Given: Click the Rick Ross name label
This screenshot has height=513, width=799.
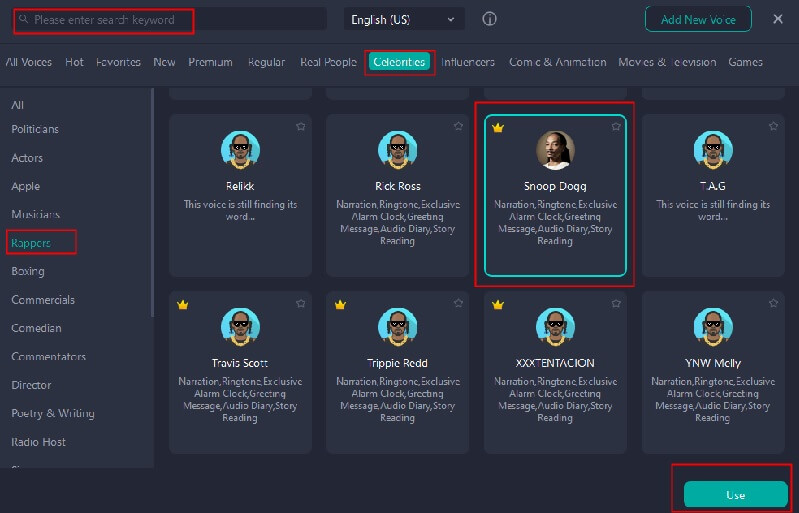Looking at the screenshot, I should 397,186.
